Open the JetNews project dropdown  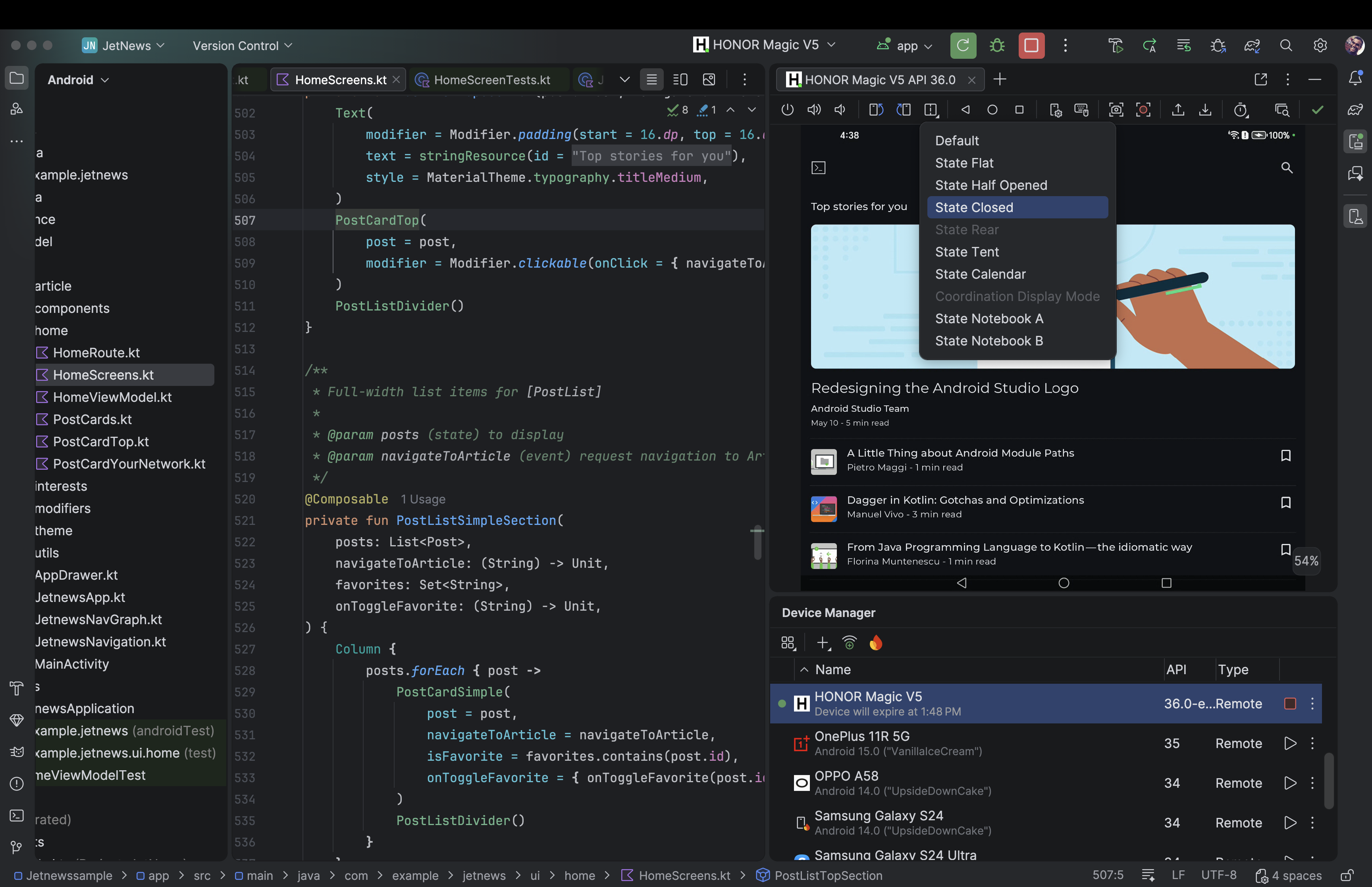(123, 46)
